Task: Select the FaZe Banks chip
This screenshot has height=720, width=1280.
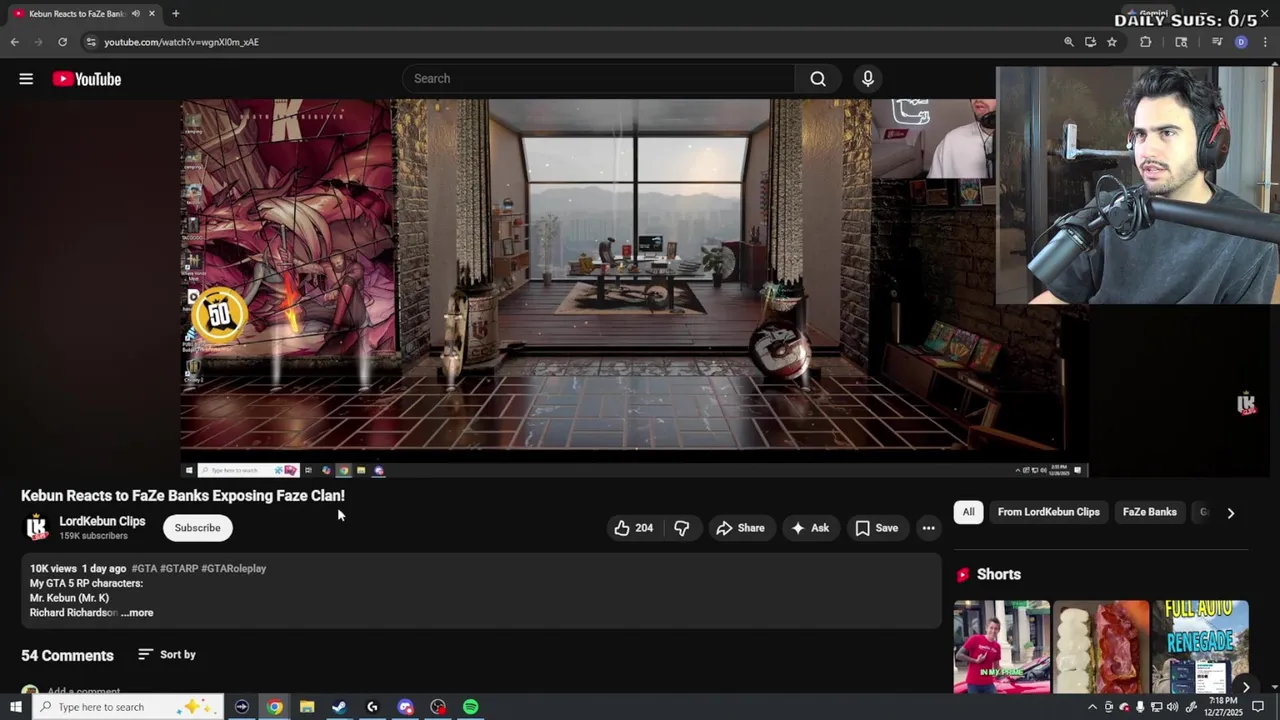Action: pos(1149,512)
